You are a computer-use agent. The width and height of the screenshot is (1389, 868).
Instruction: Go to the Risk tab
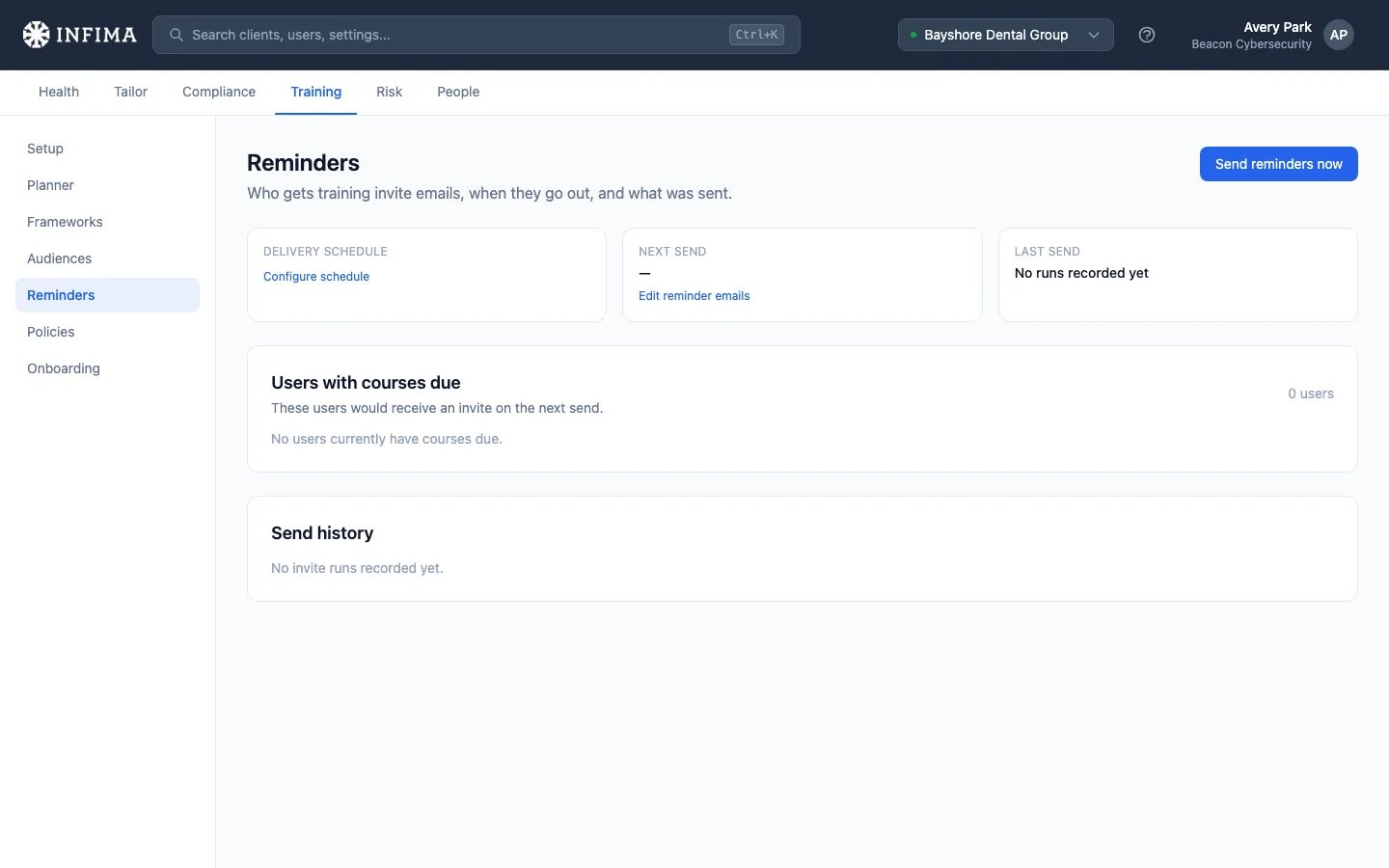390,92
